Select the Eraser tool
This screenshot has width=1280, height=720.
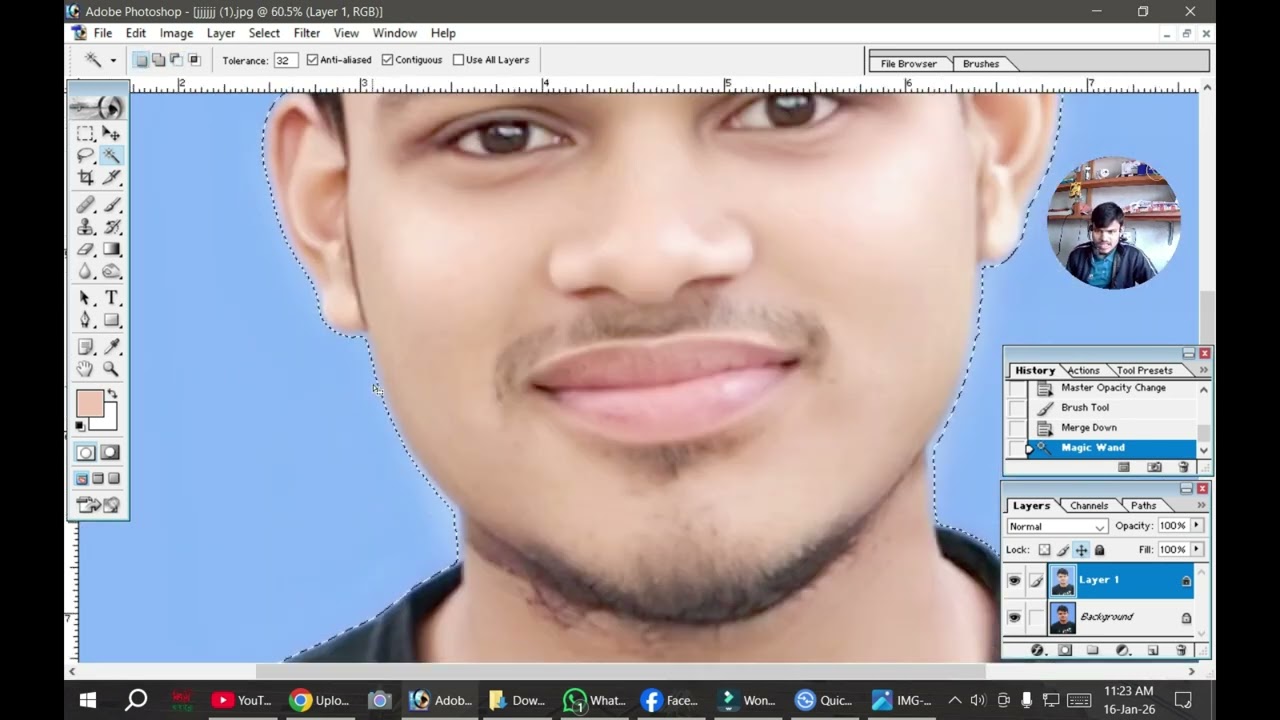(86, 249)
